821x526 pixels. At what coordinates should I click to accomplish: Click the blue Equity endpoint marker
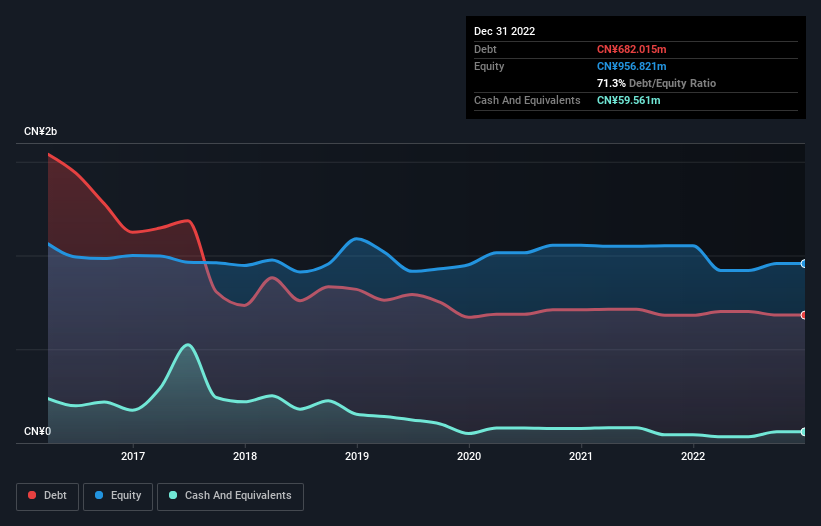pyautogui.click(x=804, y=264)
